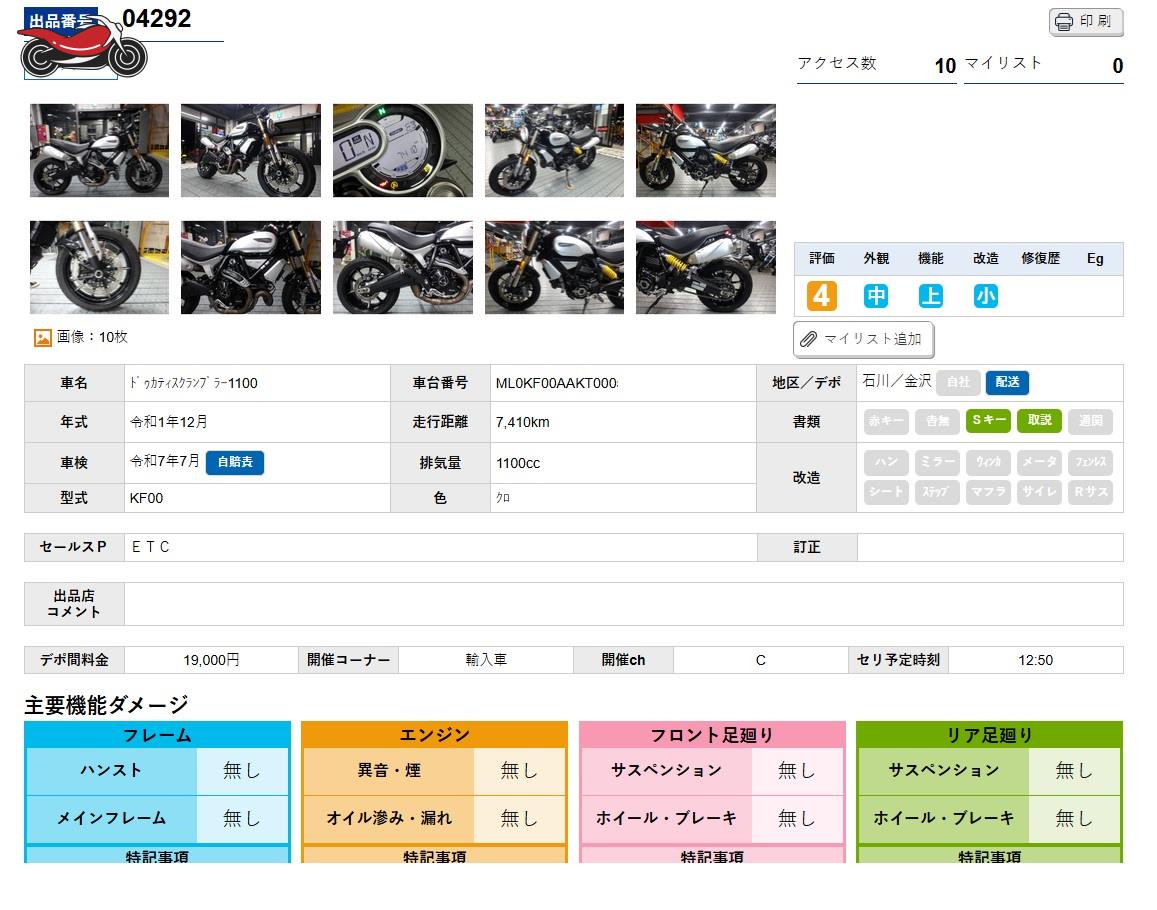Open the instrument meter photo thumbnail
1157x910 pixels.
(x=403, y=151)
